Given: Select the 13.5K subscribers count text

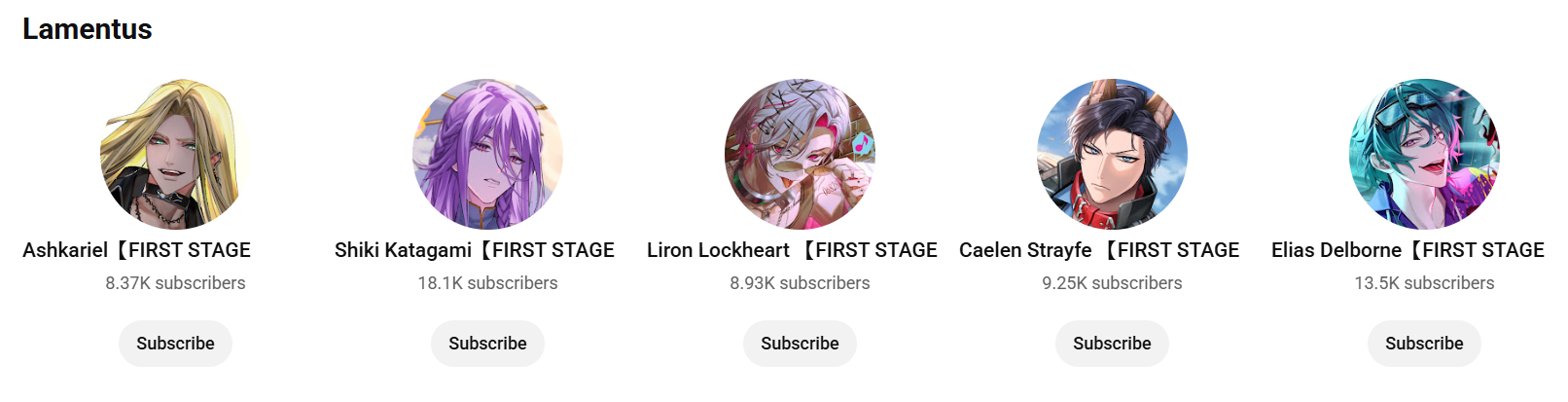Looking at the screenshot, I should (x=1424, y=283).
